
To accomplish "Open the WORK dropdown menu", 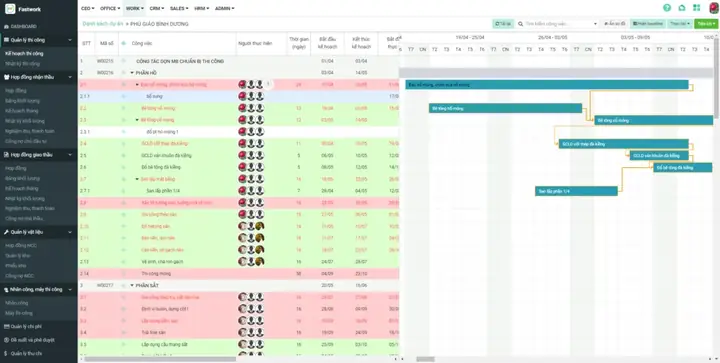I will tap(135, 8).
